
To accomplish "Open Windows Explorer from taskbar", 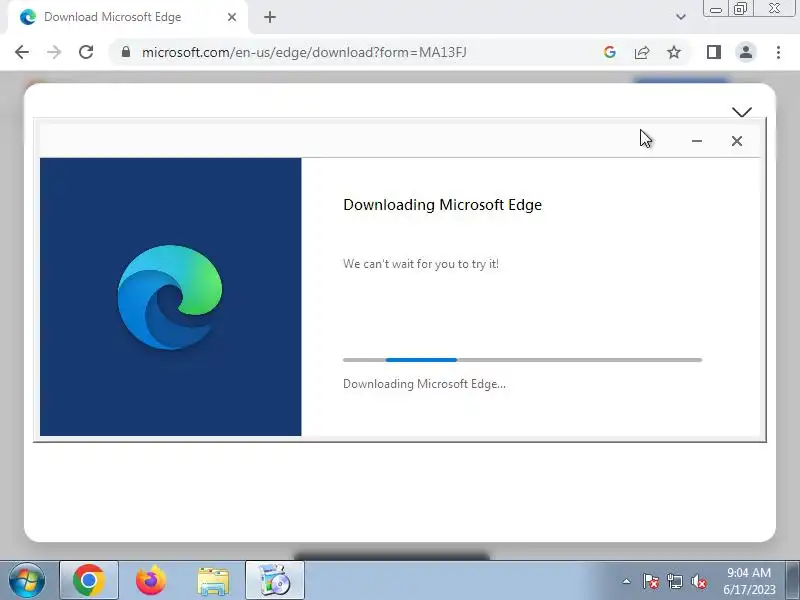I will pos(213,581).
